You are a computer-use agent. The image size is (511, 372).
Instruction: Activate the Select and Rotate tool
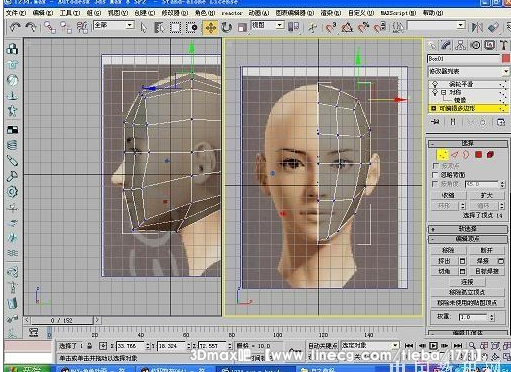point(226,27)
